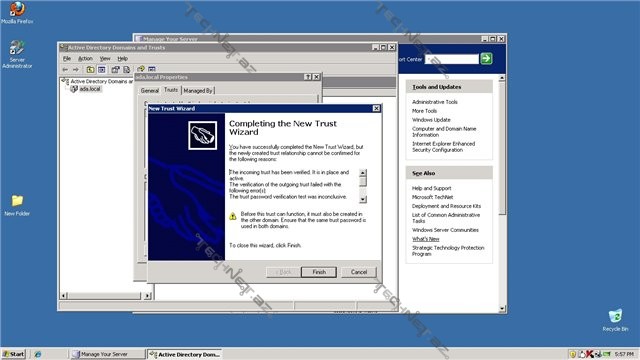Open Deployment and Resource Kits link
640x360 pixels.
point(446,206)
